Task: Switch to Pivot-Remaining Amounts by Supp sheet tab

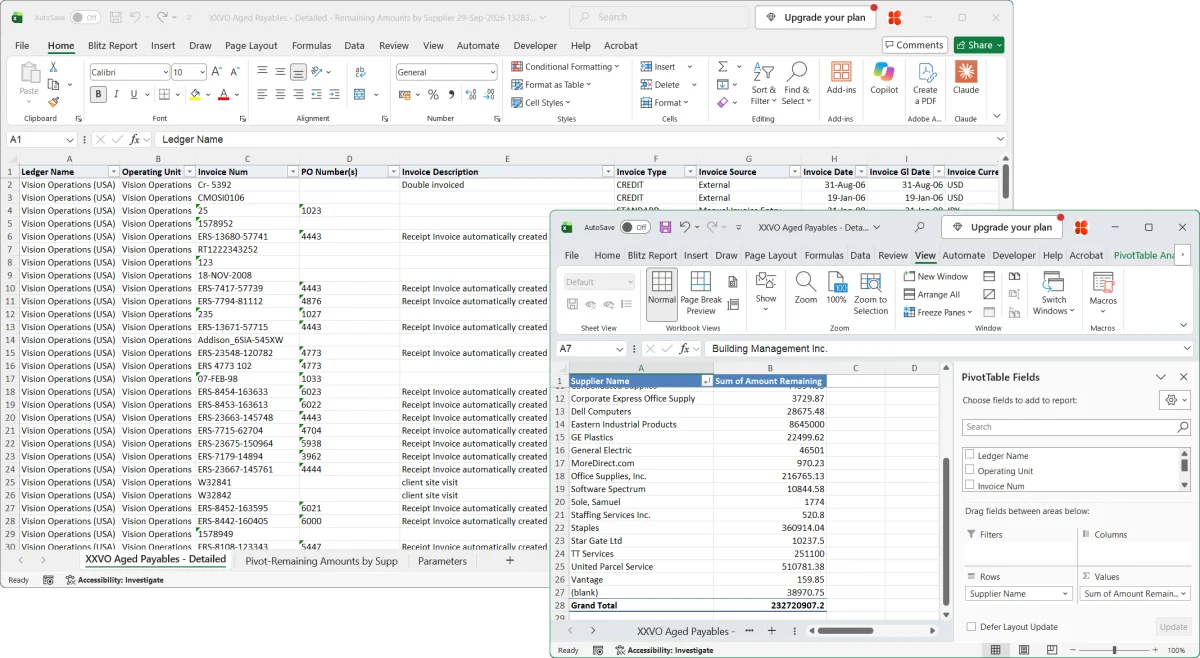Action: (x=321, y=561)
